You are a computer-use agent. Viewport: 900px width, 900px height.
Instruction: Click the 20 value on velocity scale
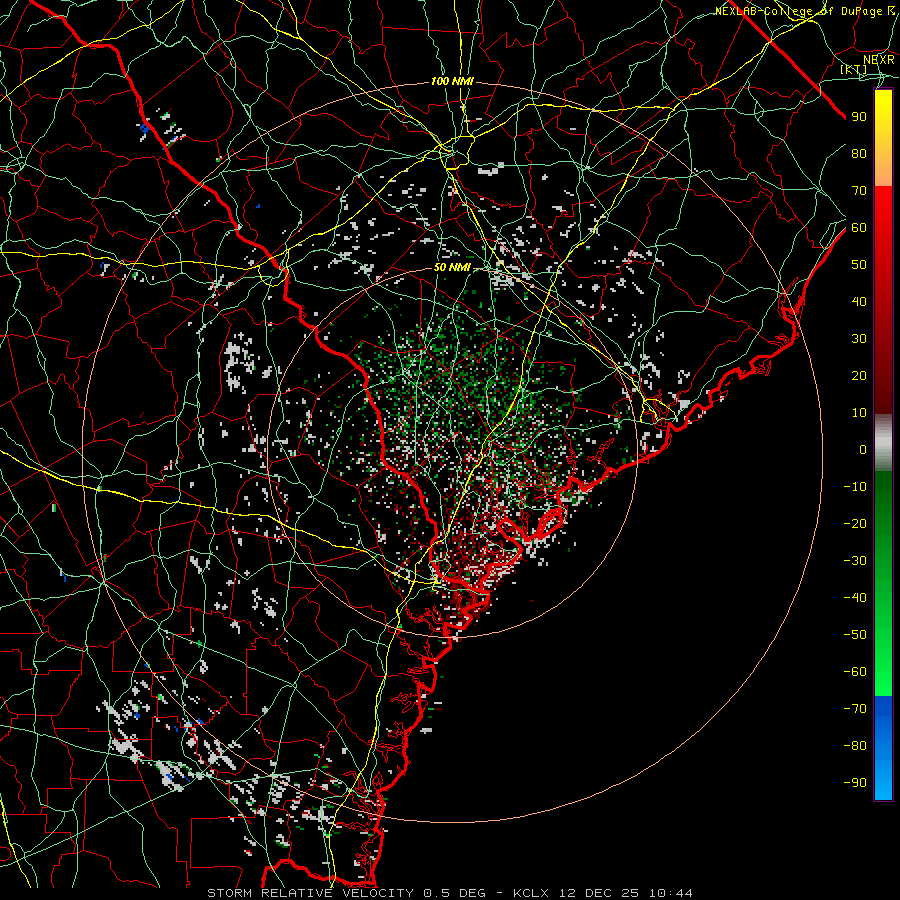pos(859,376)
